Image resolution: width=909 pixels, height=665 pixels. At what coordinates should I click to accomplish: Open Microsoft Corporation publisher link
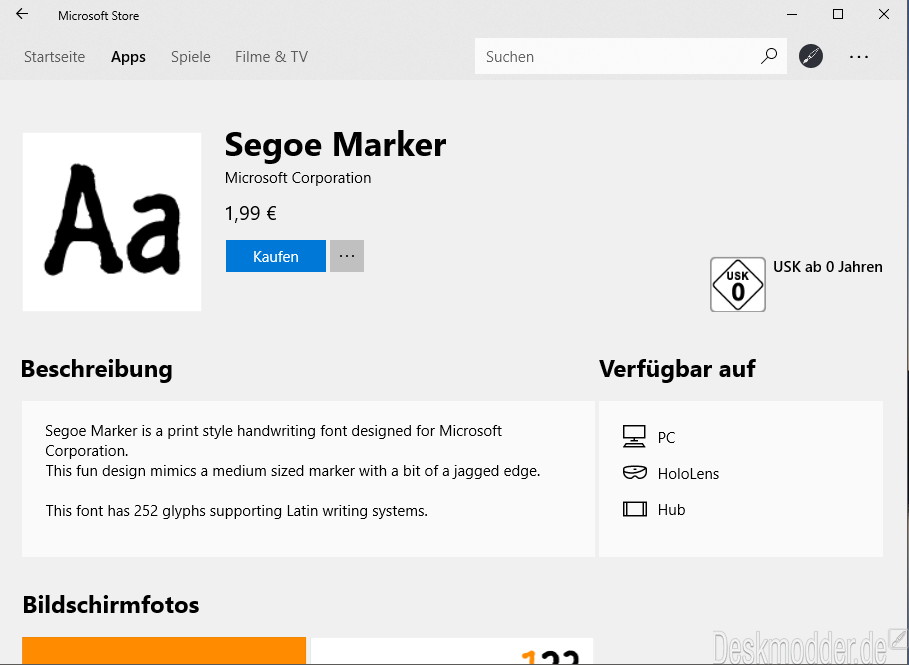point(298,178)
